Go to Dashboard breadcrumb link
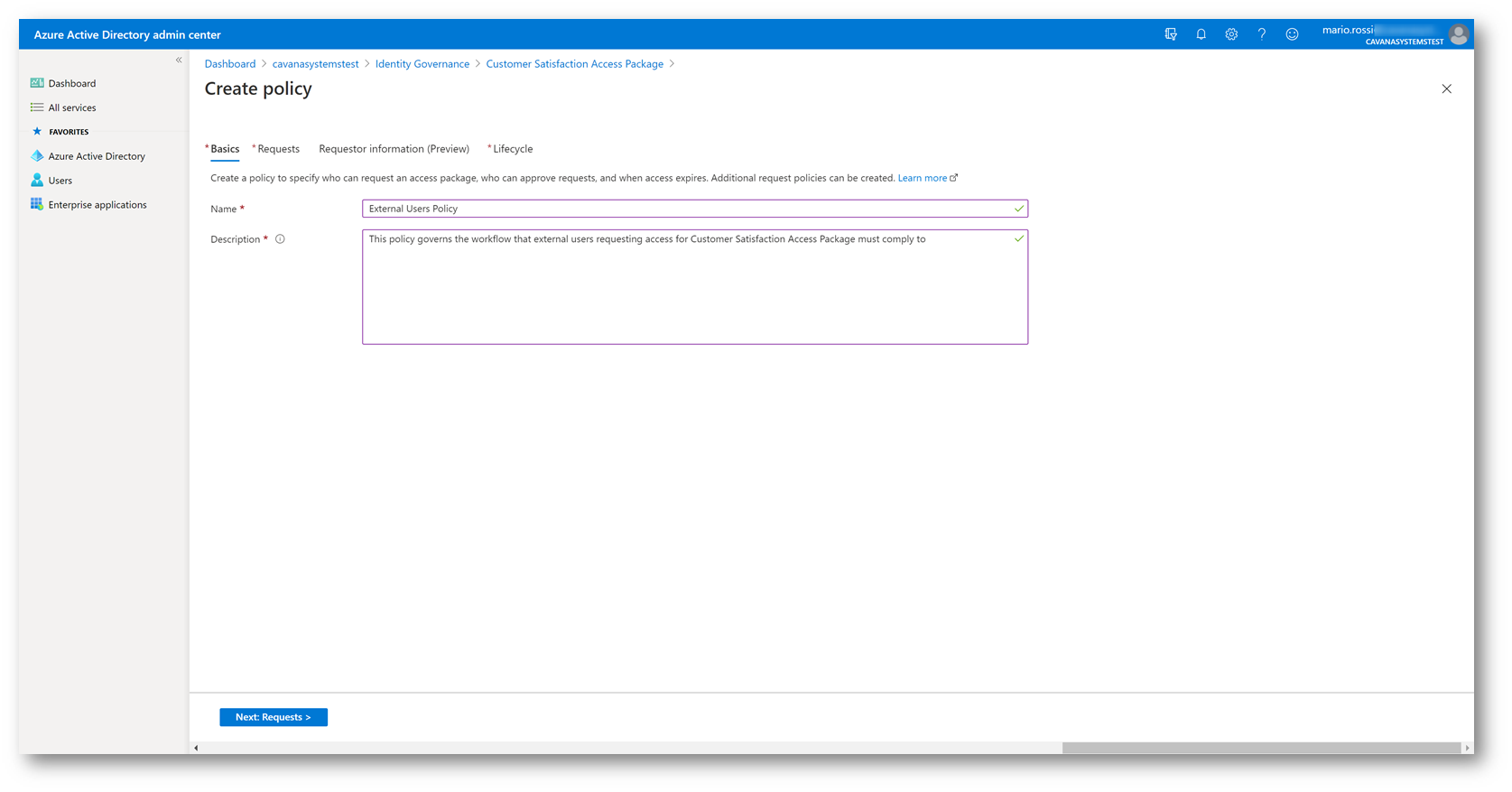This screenshot has width=1512, height=792. click(x=230, y=64)
